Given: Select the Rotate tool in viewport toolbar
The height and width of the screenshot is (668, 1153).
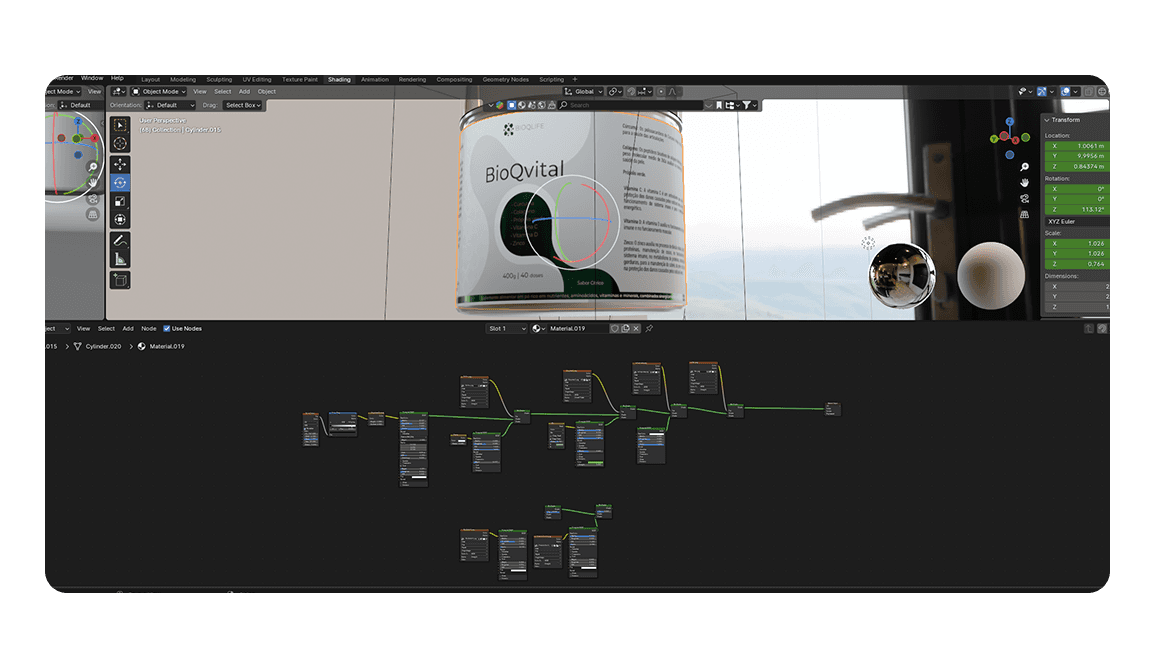Looking at the screenshot, I should pos(120,182).
